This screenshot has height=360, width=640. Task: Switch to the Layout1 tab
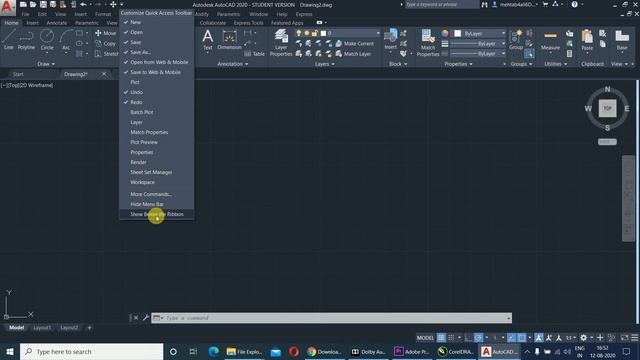[x=42, y=328]
